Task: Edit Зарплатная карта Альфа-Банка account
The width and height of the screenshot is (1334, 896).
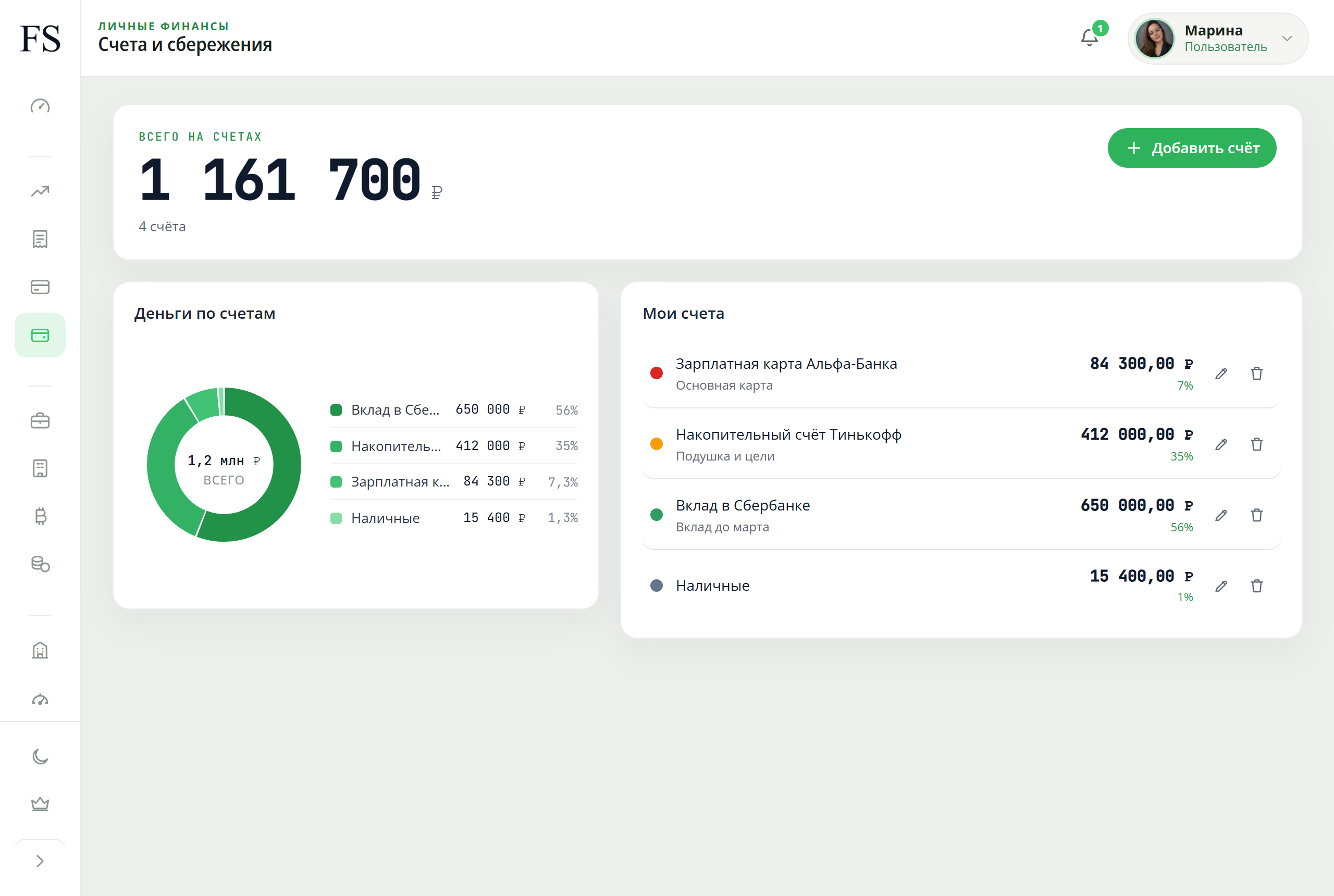Action: point(1221,374)
